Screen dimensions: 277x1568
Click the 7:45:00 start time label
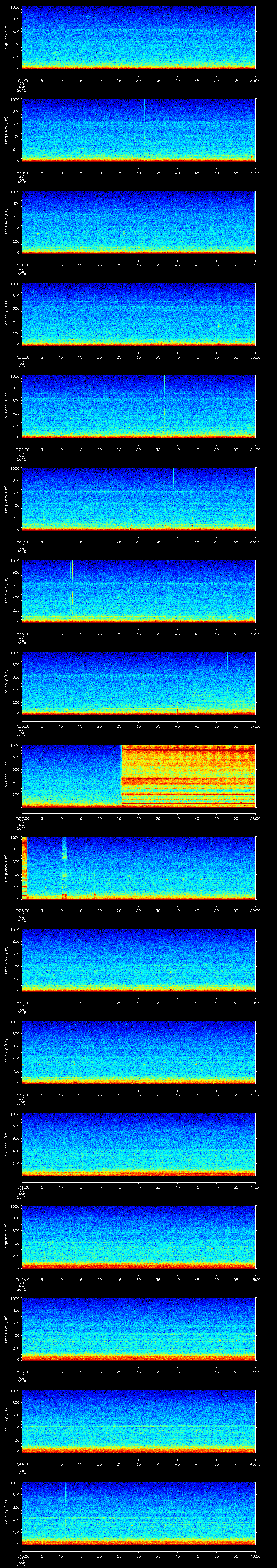[x=21, y=1556]
